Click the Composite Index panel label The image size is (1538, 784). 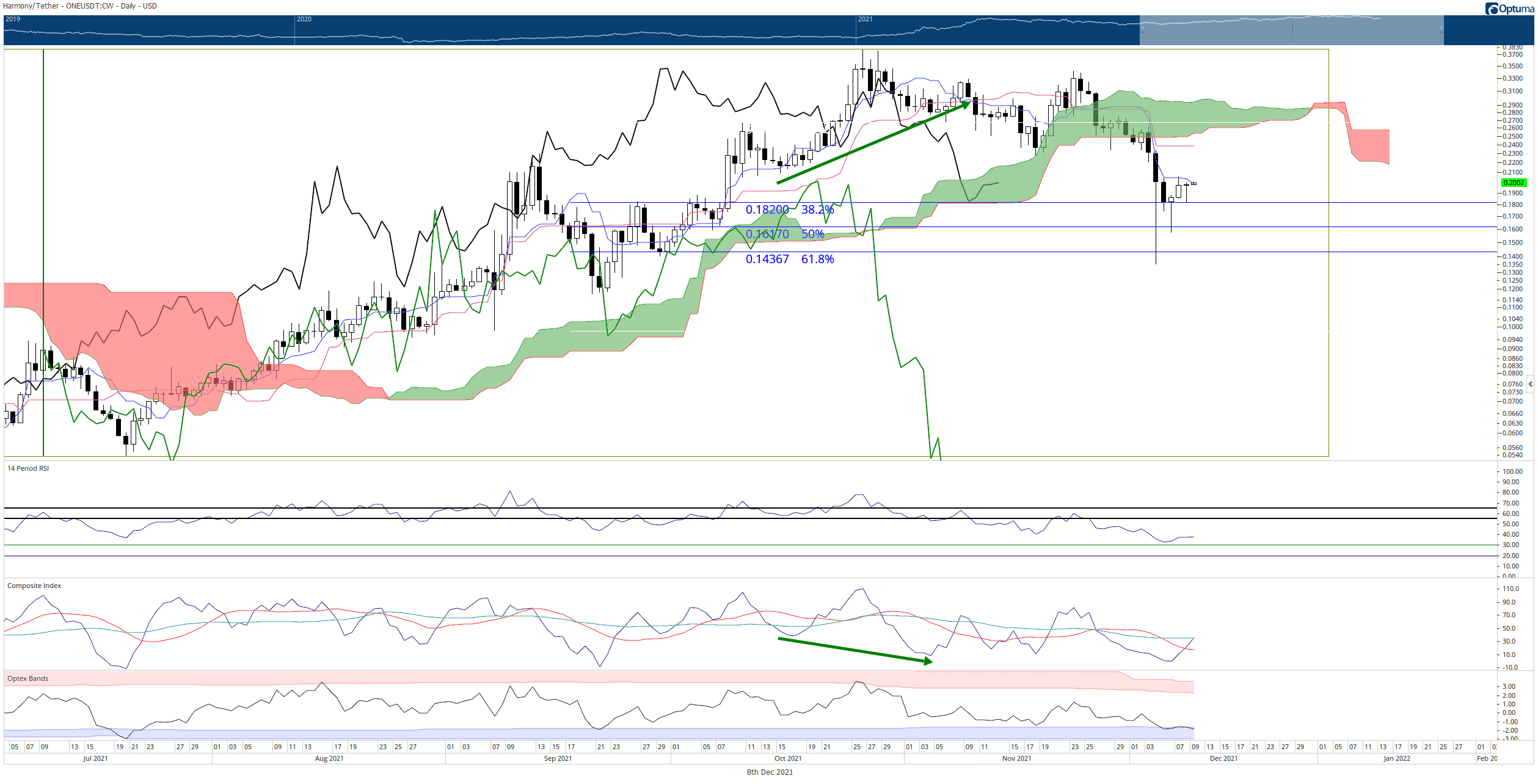pos(34,586)
